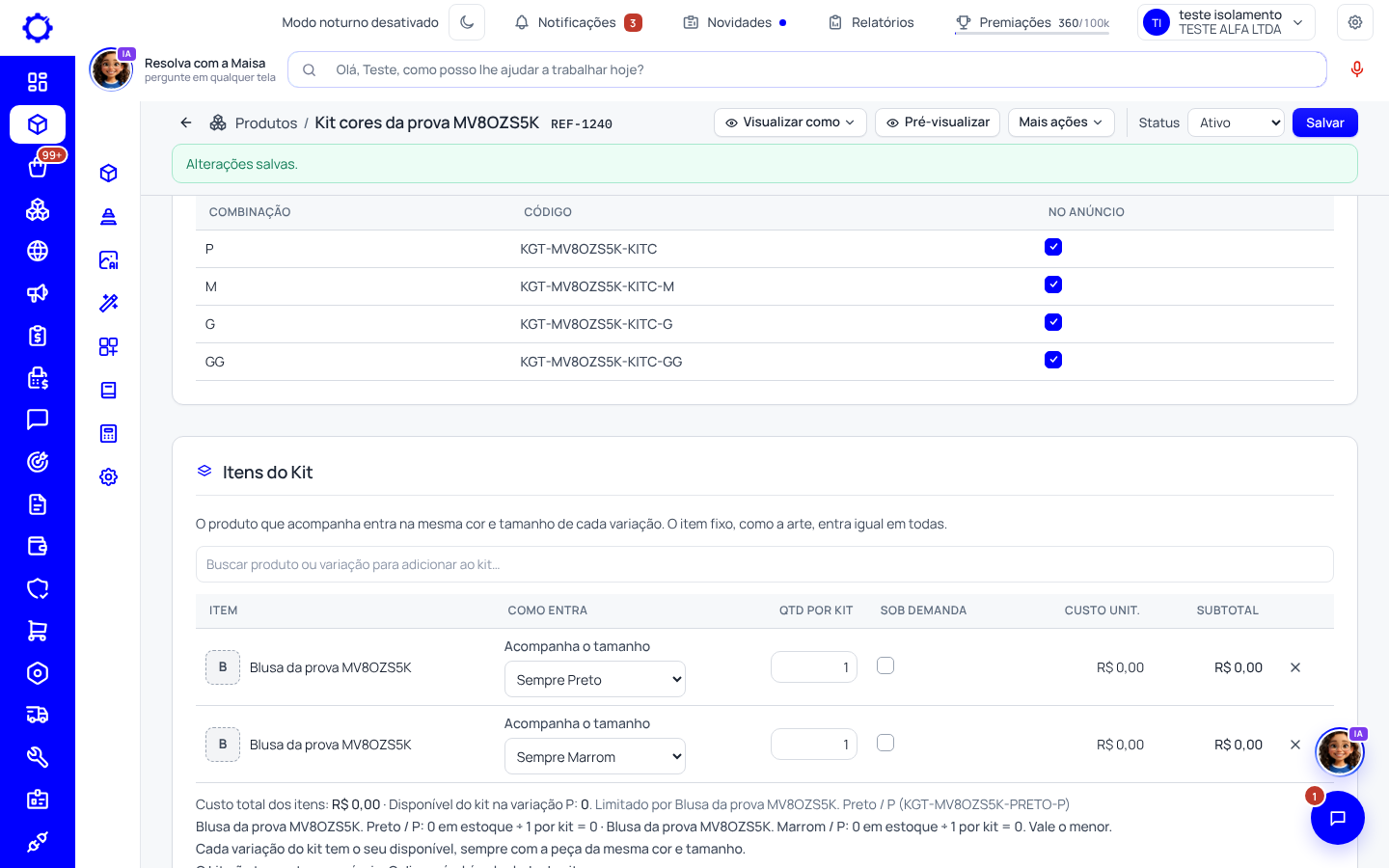Open the globe icon in the blue sidebar
This screenshot has height=868, width=1389.
tap(38, 251)
